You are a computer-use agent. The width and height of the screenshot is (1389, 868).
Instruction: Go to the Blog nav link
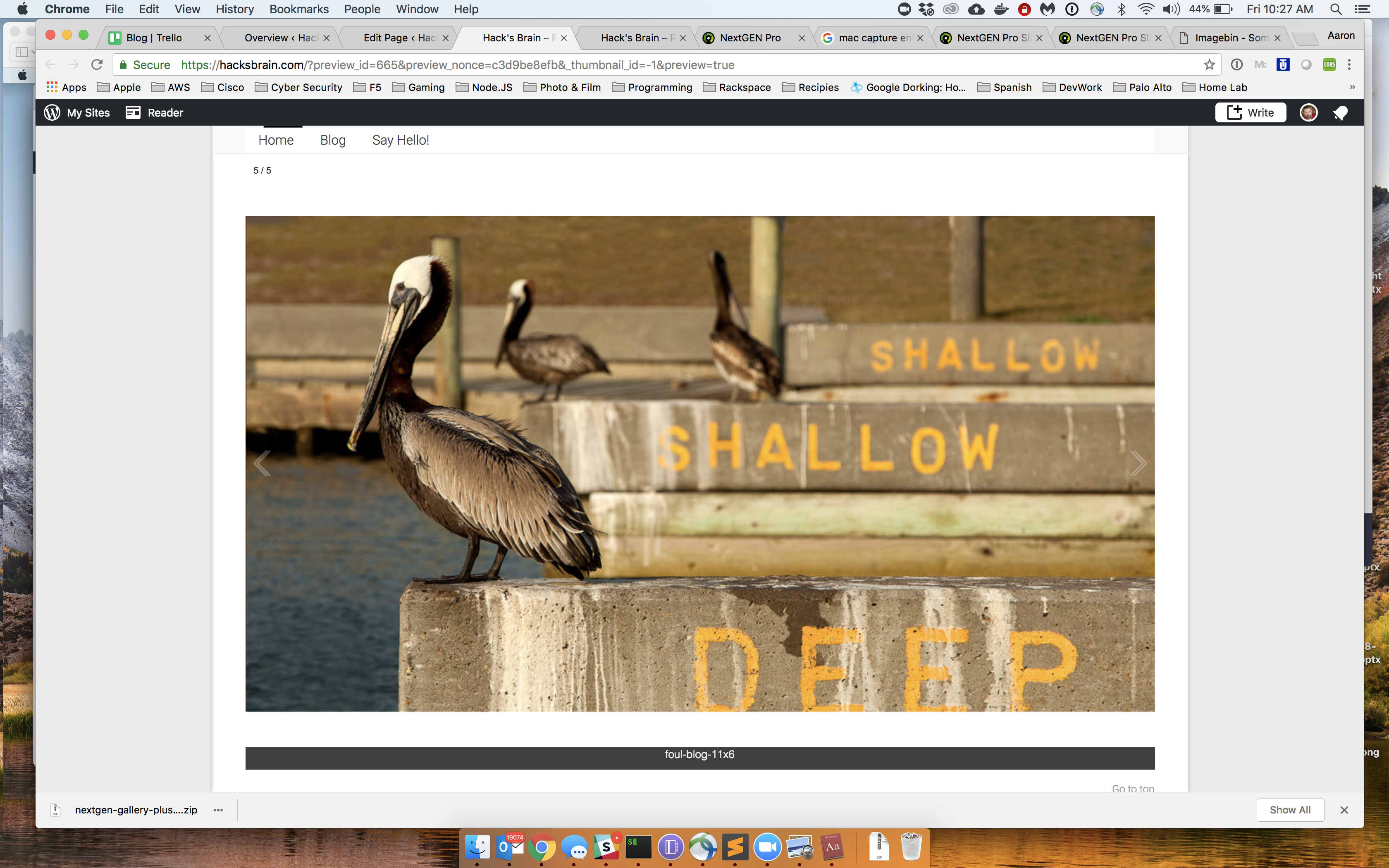point(333,140)
